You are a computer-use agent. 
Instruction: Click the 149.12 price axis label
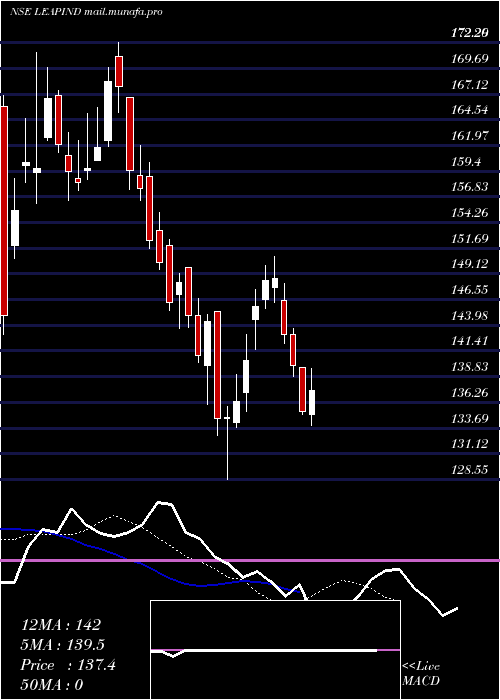pyautogui.click(x=468, y=264)
